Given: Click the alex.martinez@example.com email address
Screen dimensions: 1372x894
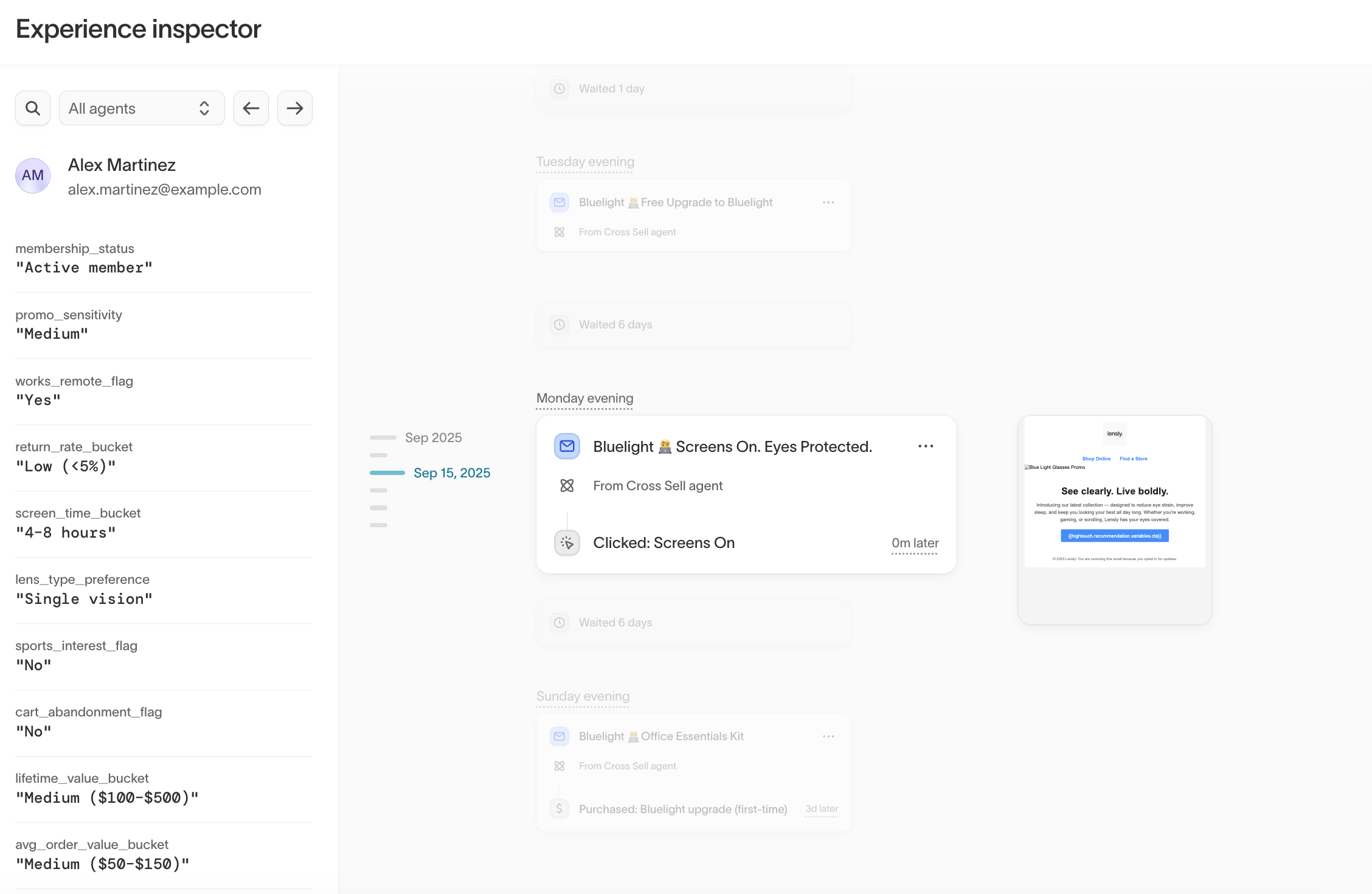Looking at the screenshot, I should point(164,190).
